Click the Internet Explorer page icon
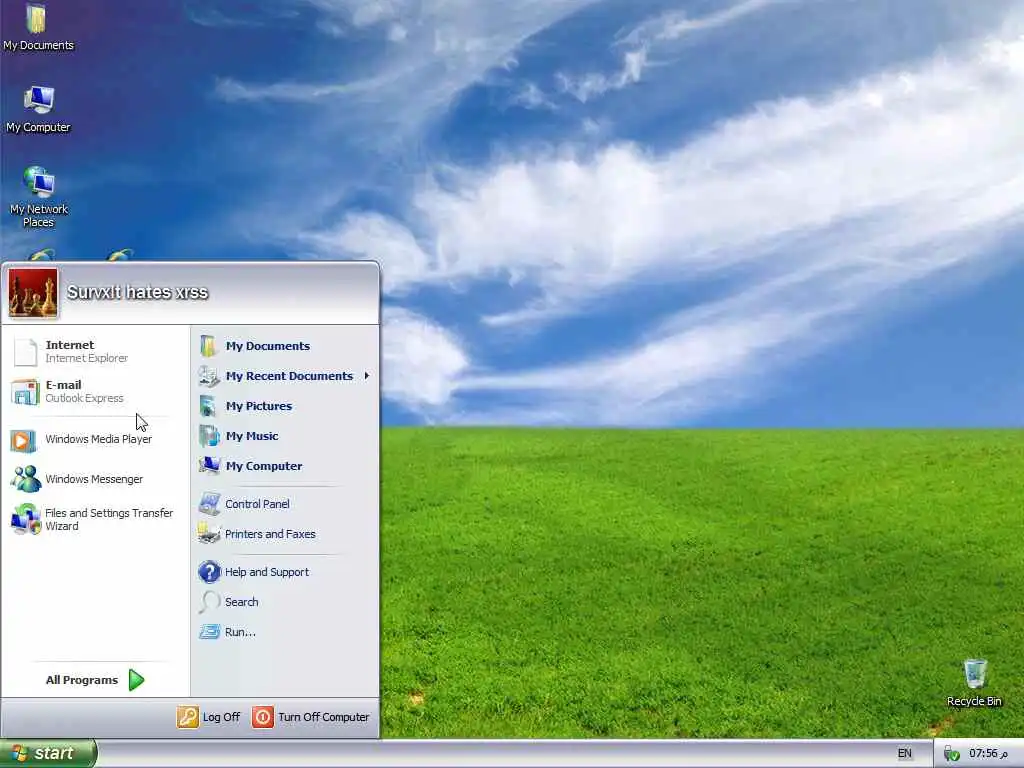The image size is (1024, 768). [25, 351]
